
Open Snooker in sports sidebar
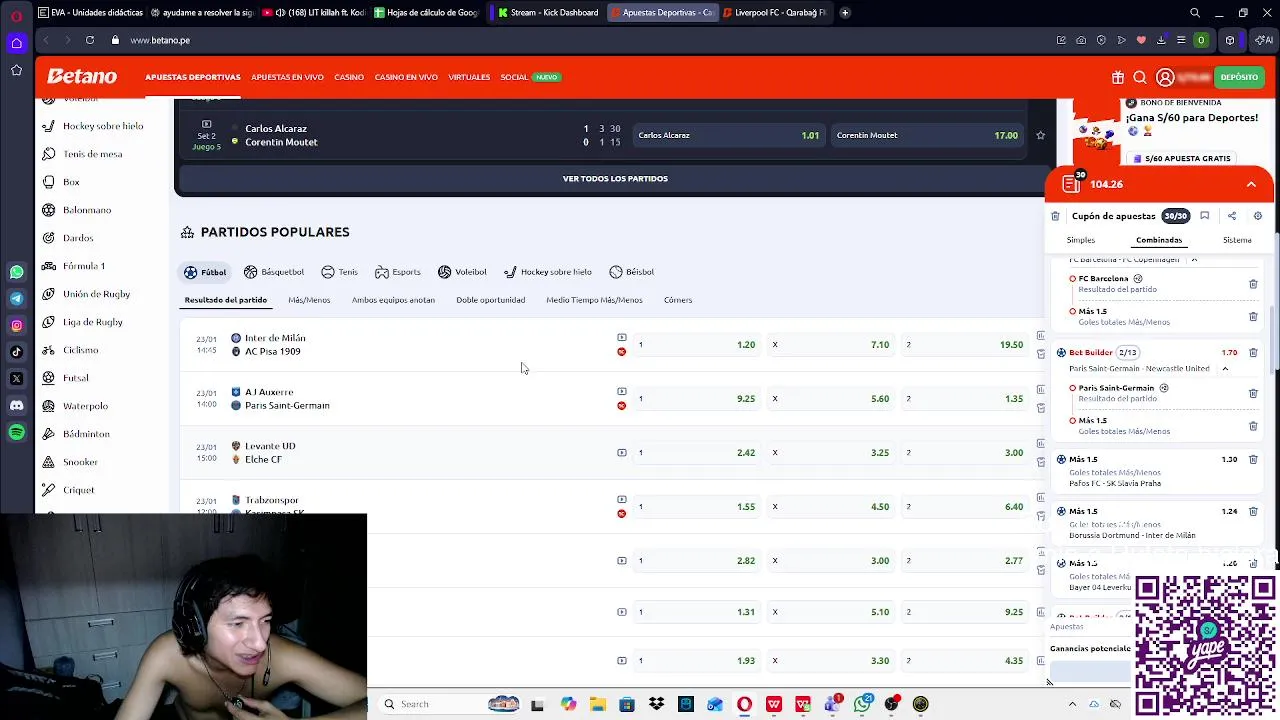click(80, 462)
